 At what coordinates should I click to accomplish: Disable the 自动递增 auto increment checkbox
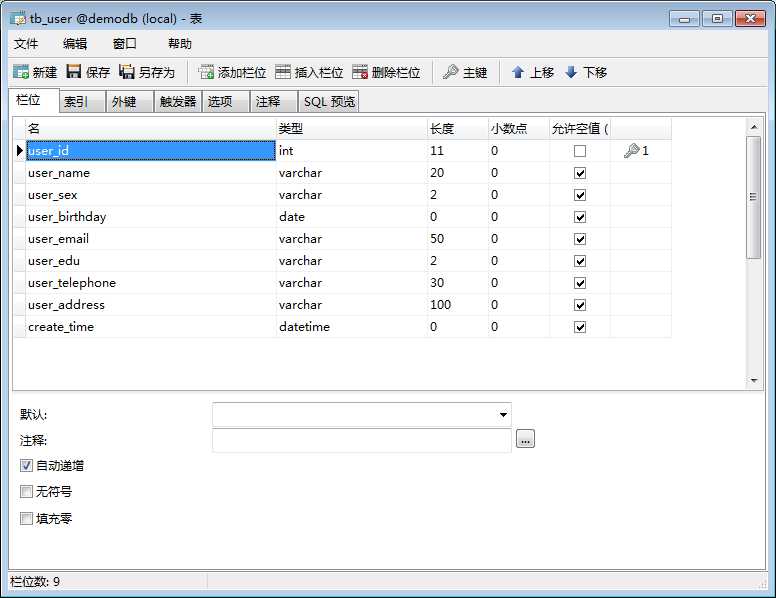coord(26,465)
